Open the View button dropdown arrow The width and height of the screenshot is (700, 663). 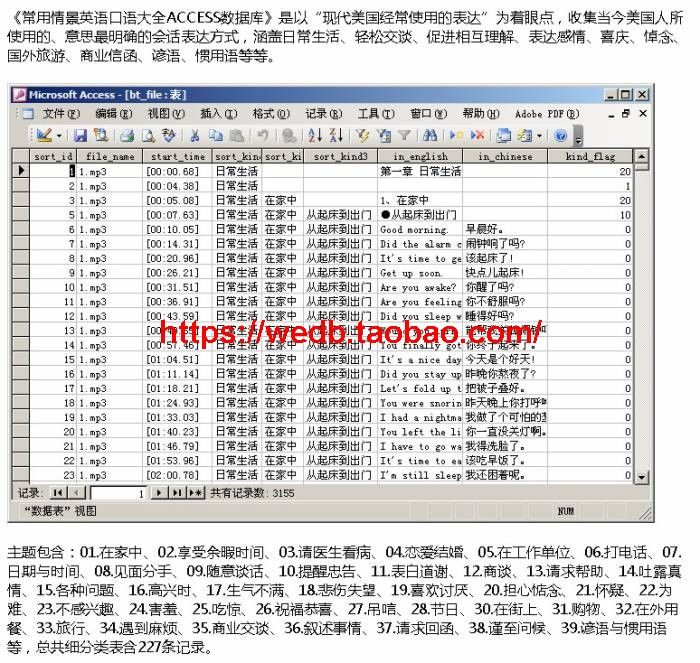(x=58, y=135)
